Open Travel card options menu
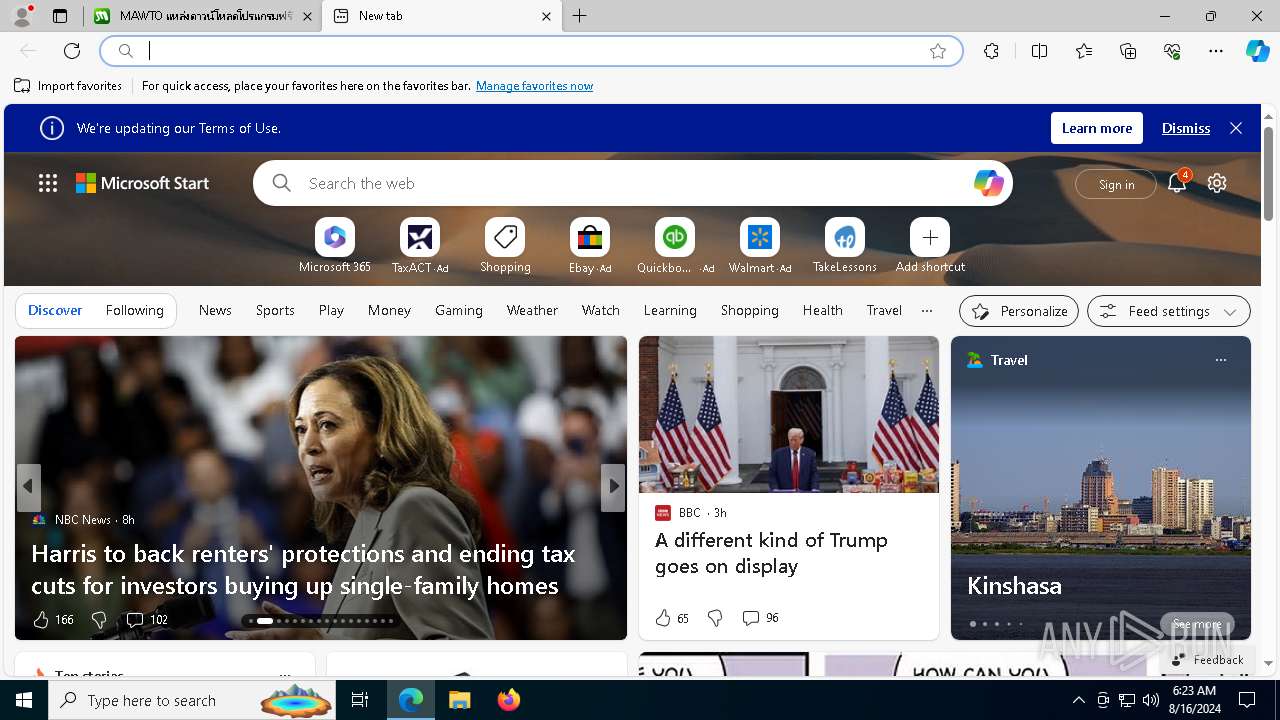This screenshot has height=720, width=1280. click(1220, 360)
